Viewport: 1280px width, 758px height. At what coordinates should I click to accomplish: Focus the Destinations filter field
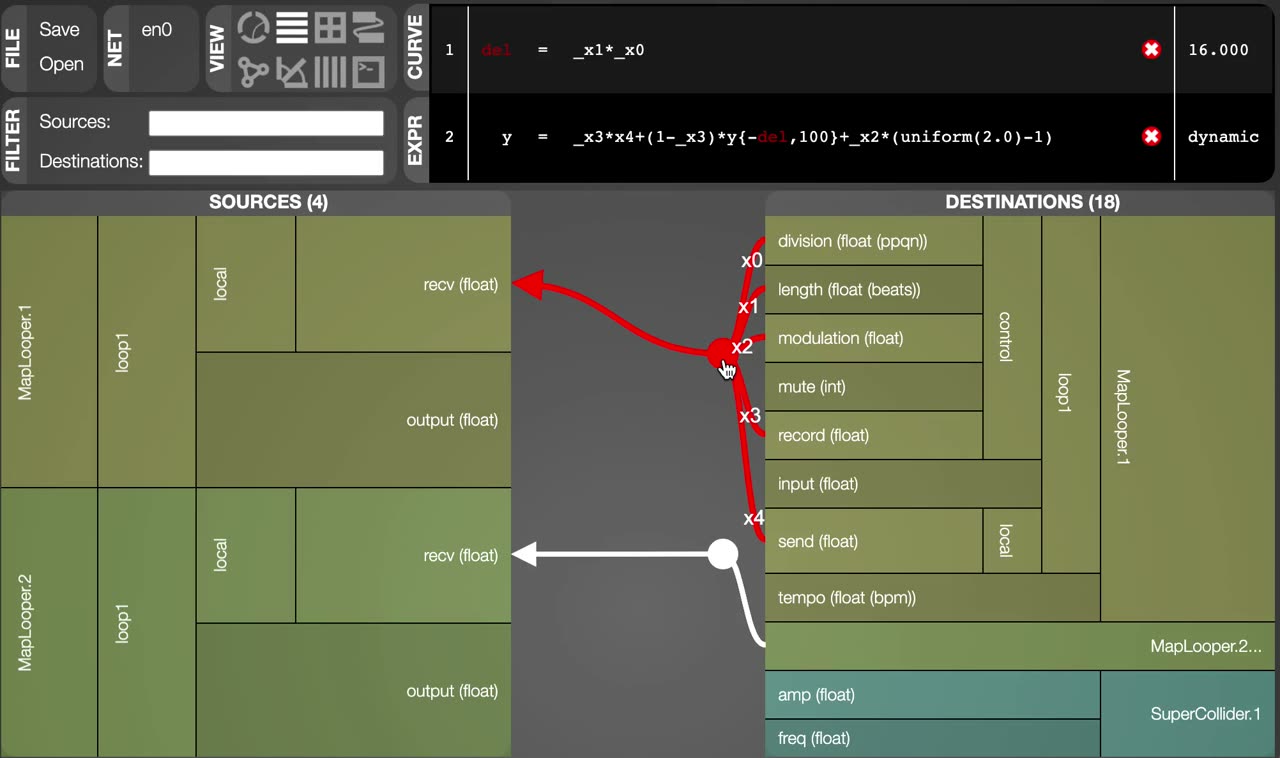(x=266, y=162)
